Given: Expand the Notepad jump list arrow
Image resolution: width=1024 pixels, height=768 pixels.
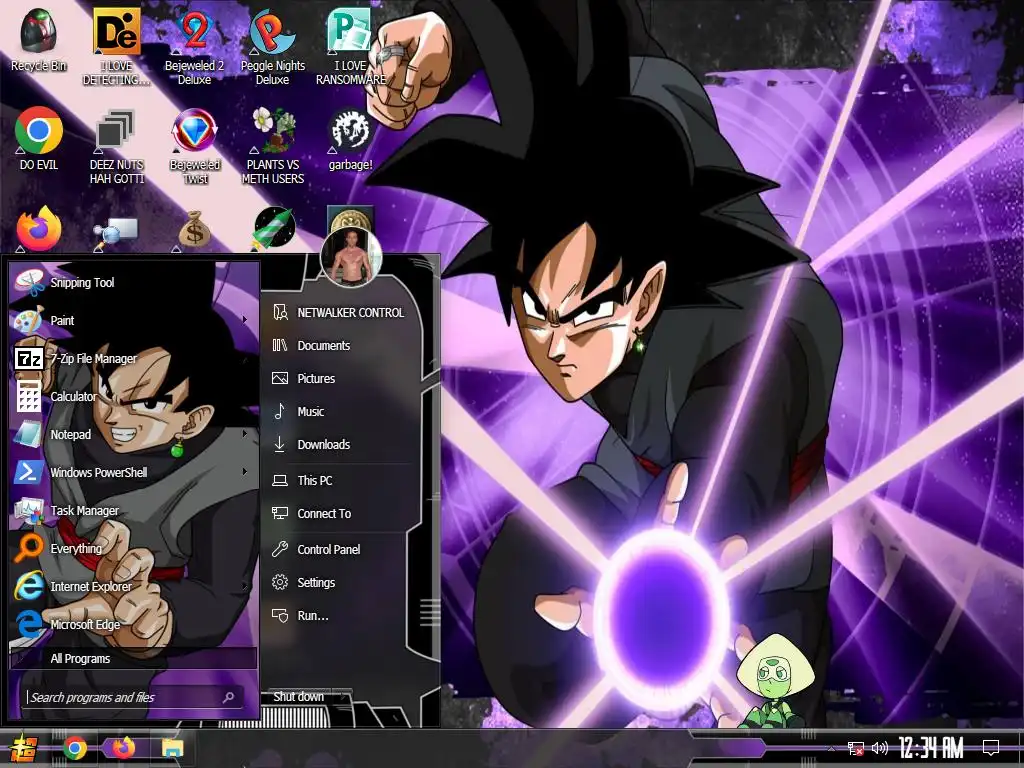Looking at the screenshot, I should point(245,434).
